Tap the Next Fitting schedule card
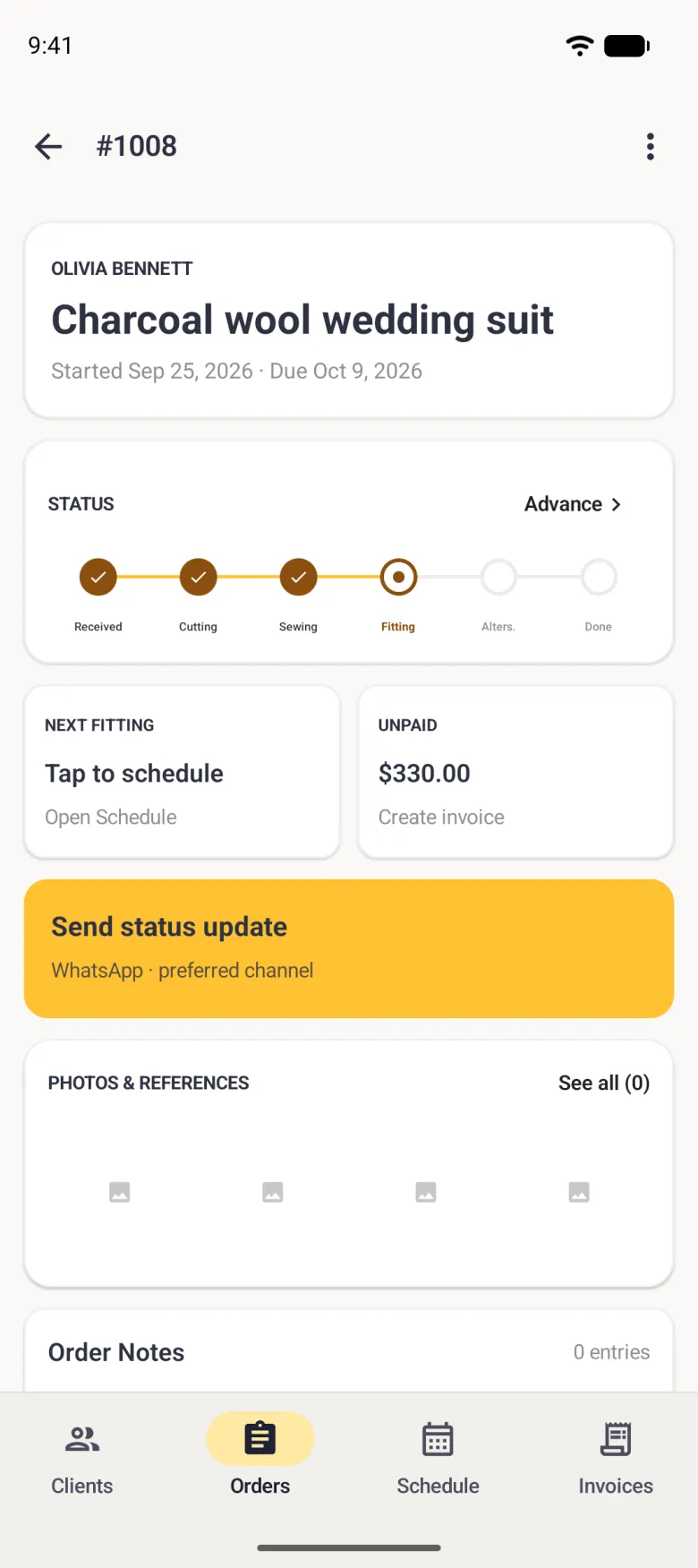Image resolution: width=698 pixels, height=1568 pixels. [183, 772]
